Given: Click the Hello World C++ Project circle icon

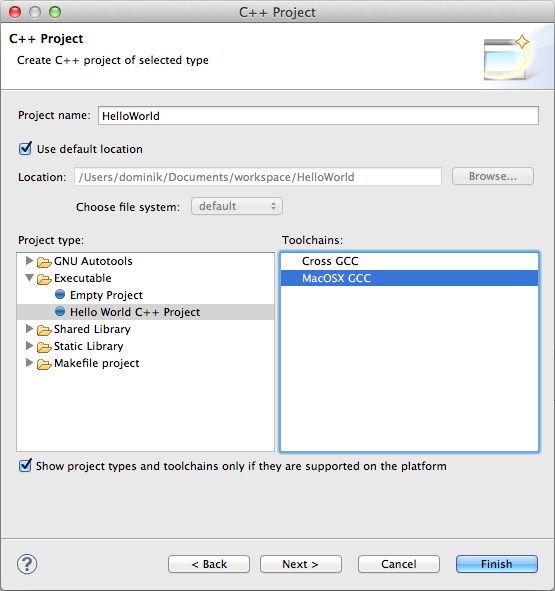Looking at the screenshot, I should [60, 311].
